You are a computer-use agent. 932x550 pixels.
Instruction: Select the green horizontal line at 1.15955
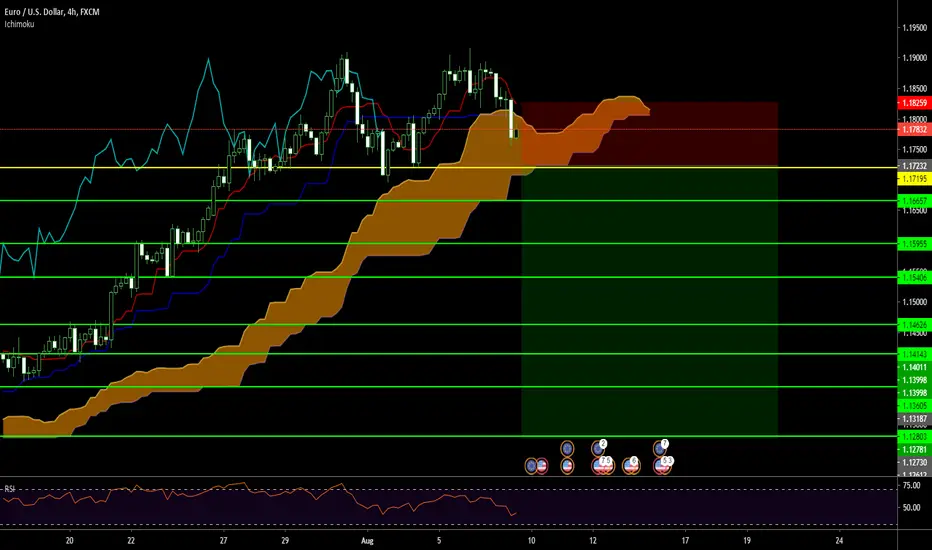click(448, 243)
